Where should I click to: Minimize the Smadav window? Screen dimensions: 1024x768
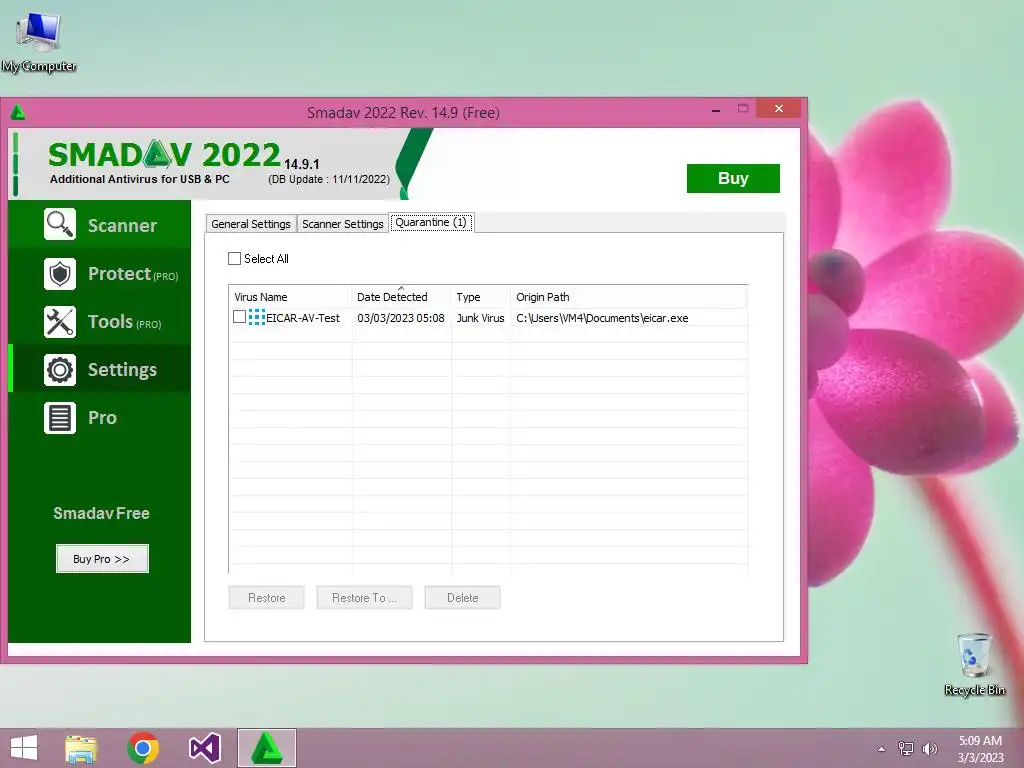pos(716,110)
